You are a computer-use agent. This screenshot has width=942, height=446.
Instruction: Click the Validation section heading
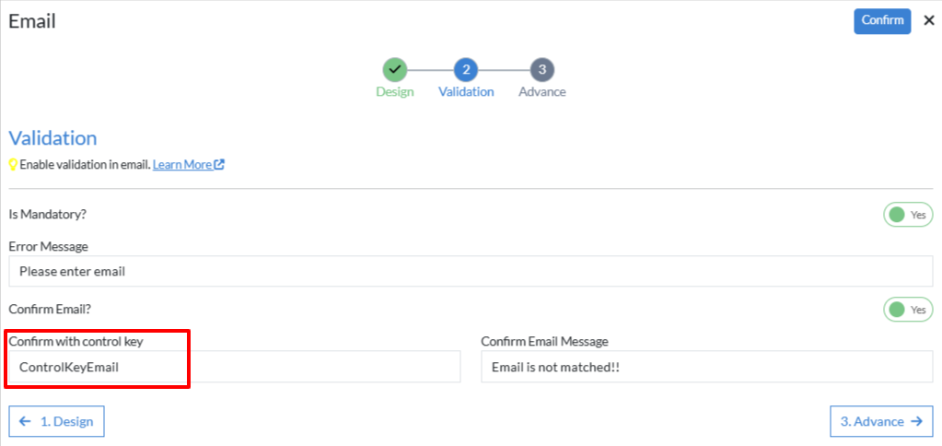(53, 138)
